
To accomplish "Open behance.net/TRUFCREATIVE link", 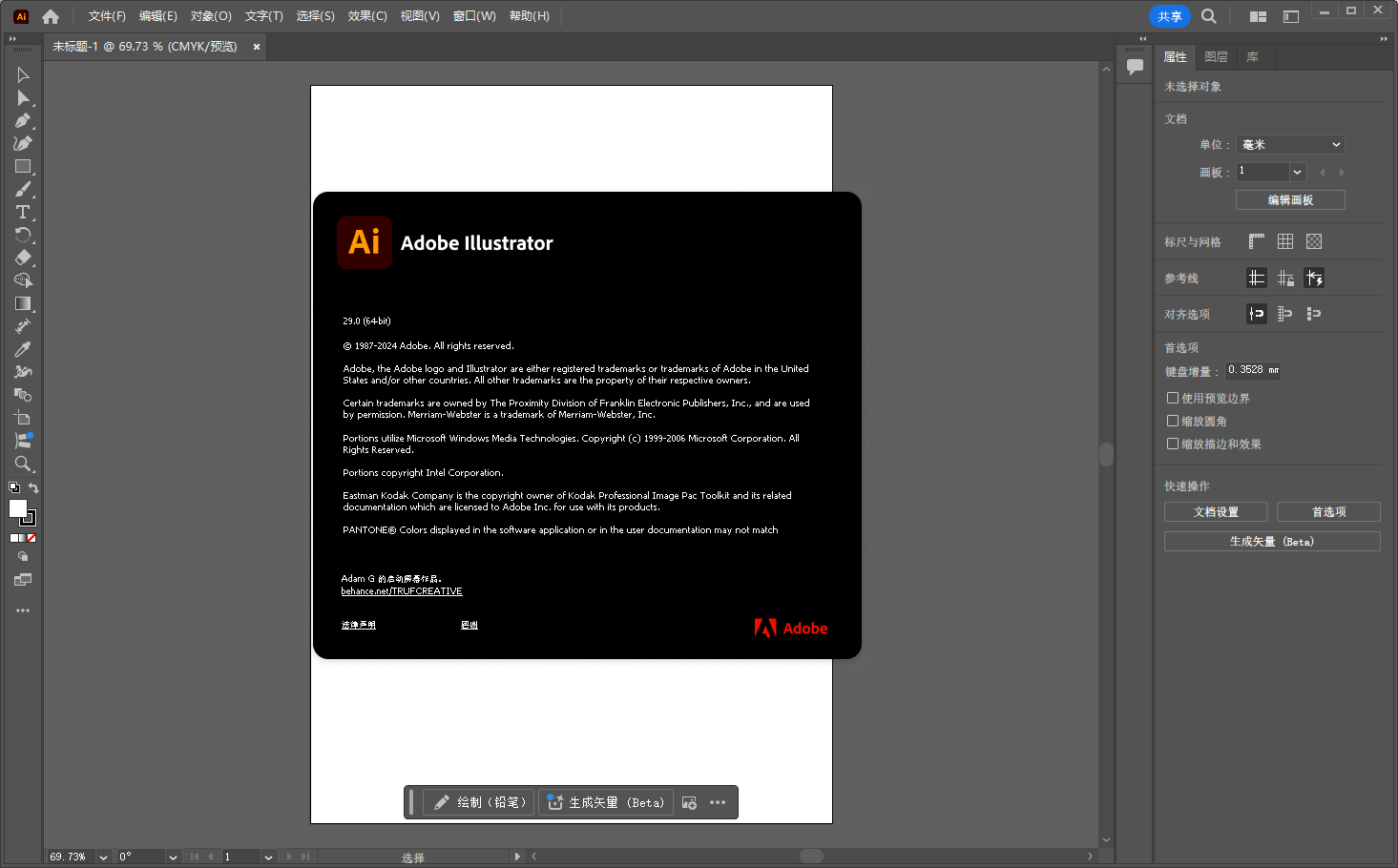I will tap(402, 591).
